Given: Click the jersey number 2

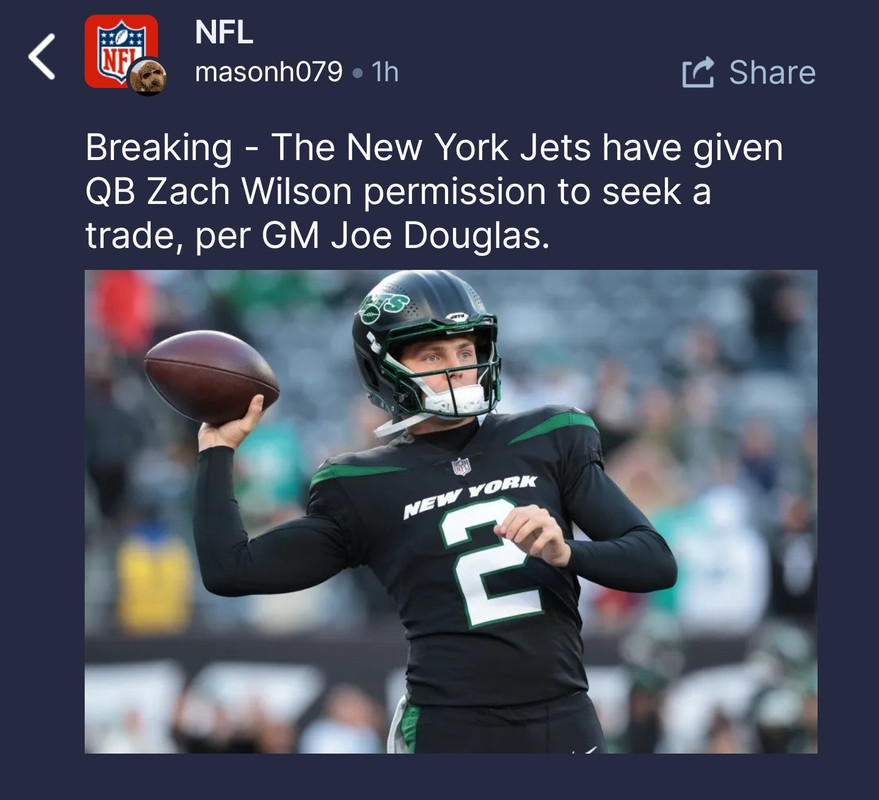Looking at the screenshot, I should (490, 562).
